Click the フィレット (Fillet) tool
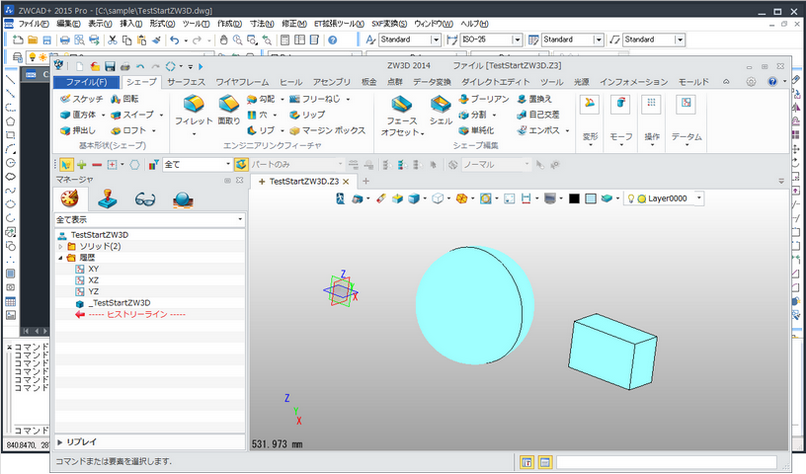 point(194,114)
